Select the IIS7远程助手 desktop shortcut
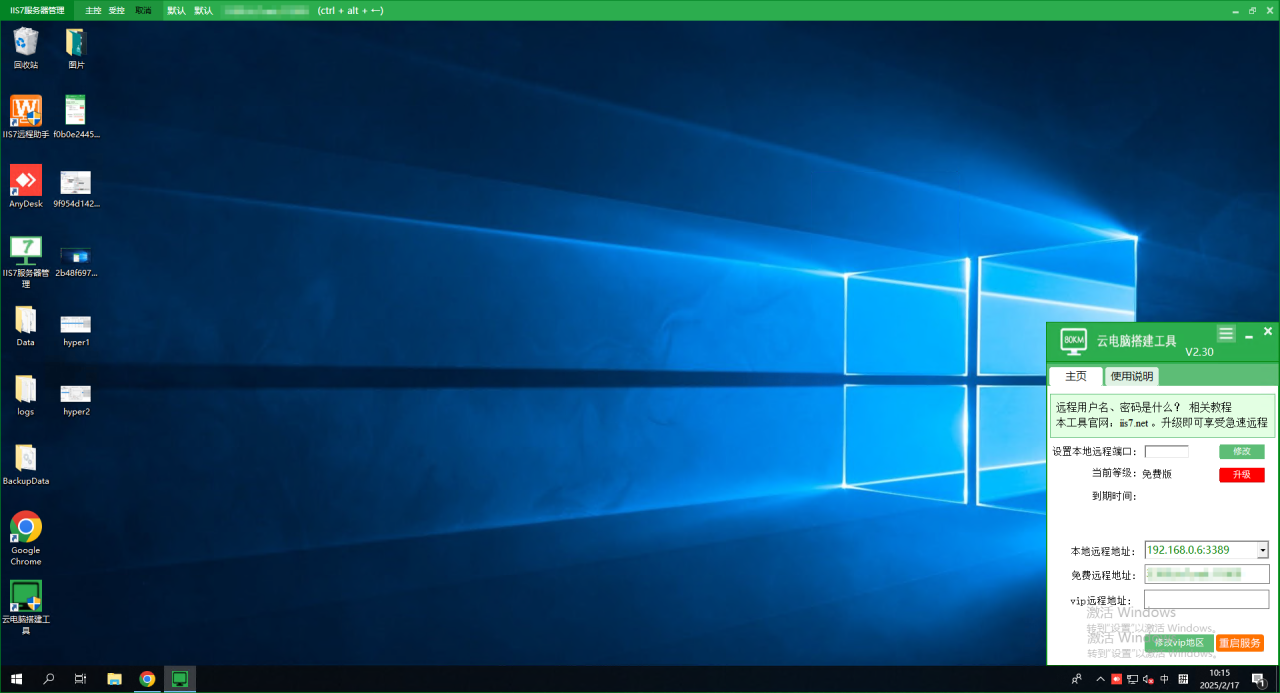This screenshot has height=693, width=1280. pos(26,117)
